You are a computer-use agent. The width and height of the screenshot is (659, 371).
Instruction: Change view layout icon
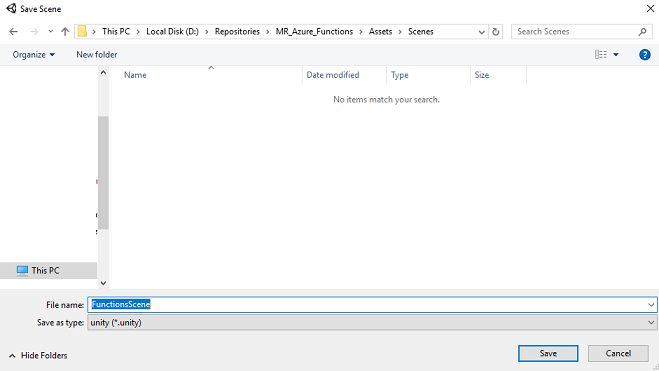[601, 55]
